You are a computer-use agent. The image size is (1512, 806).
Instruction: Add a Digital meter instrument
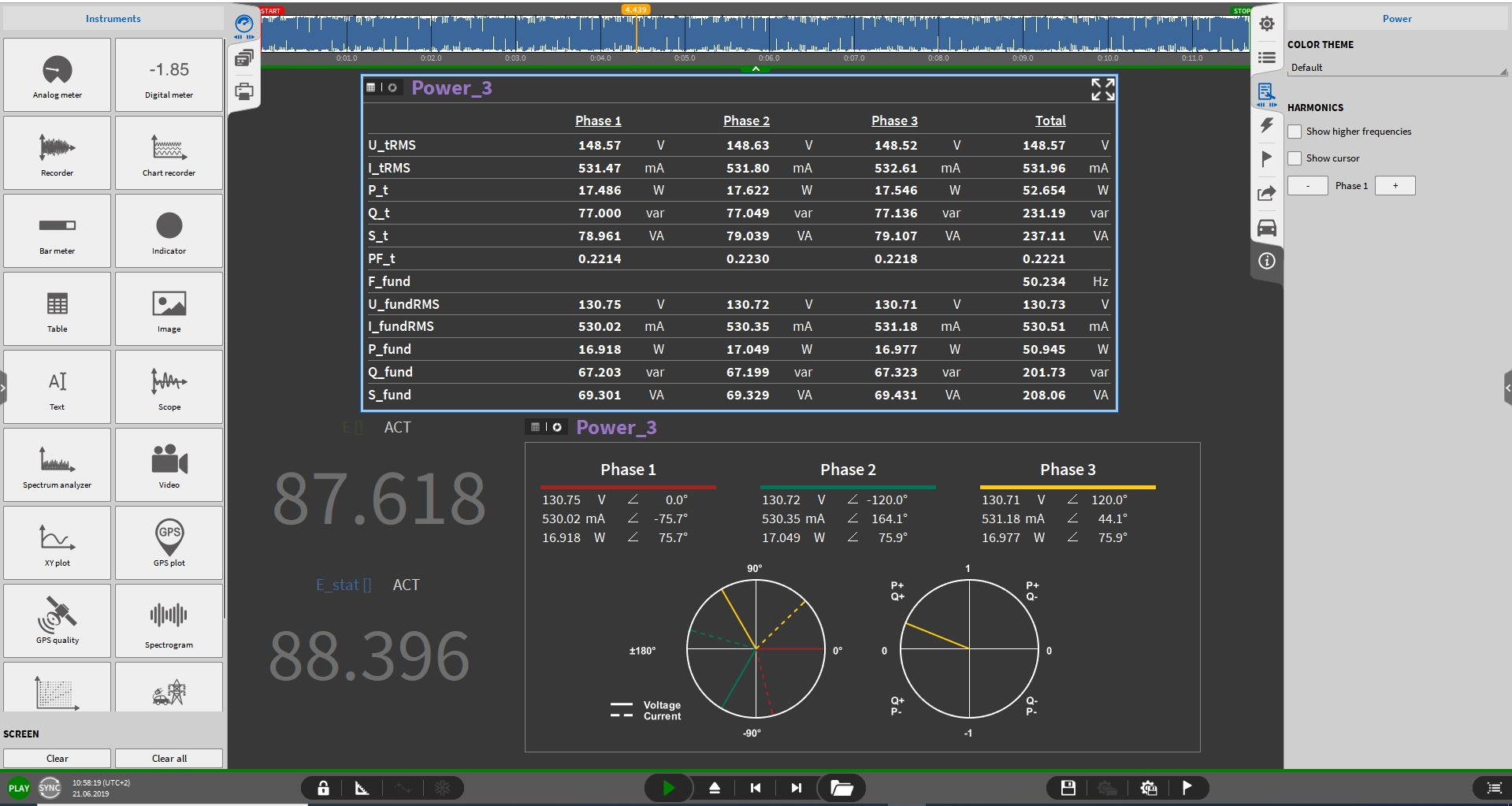(169, 75)
